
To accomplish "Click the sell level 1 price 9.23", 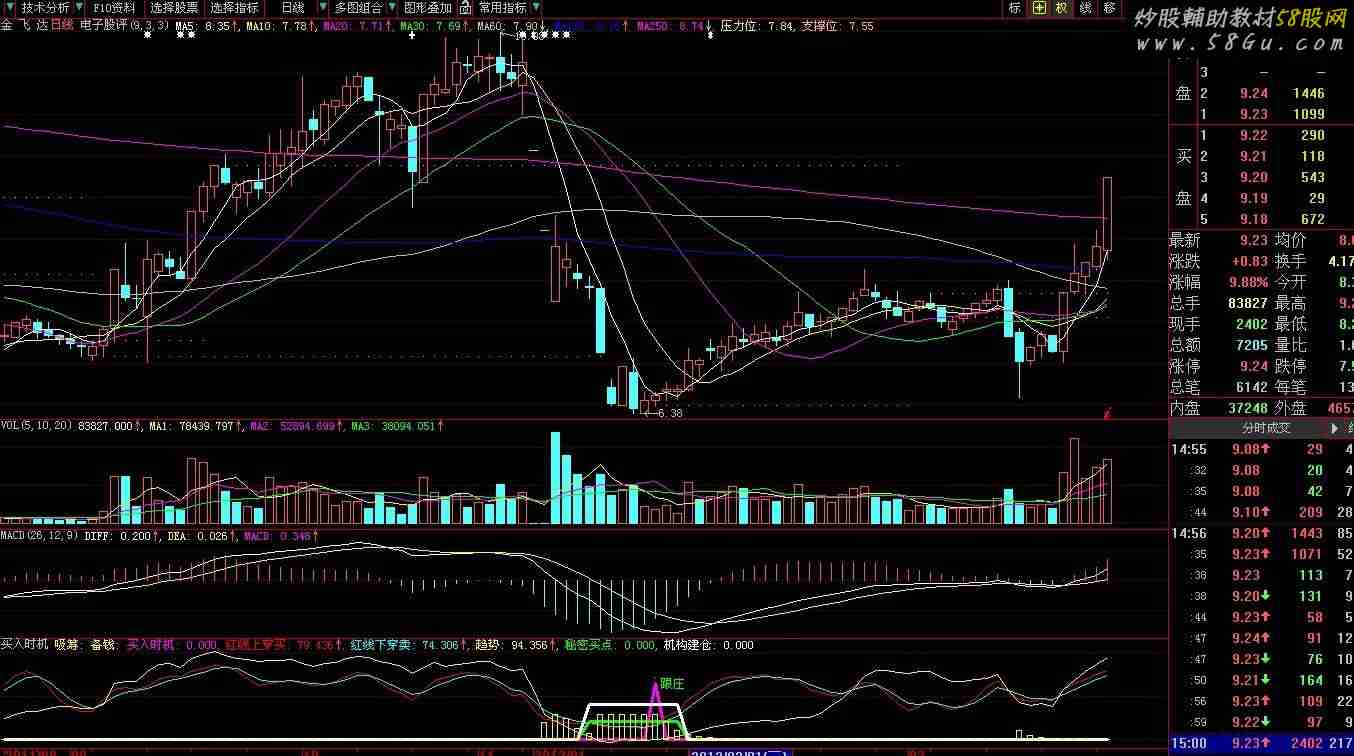I will coord(1253,114).
